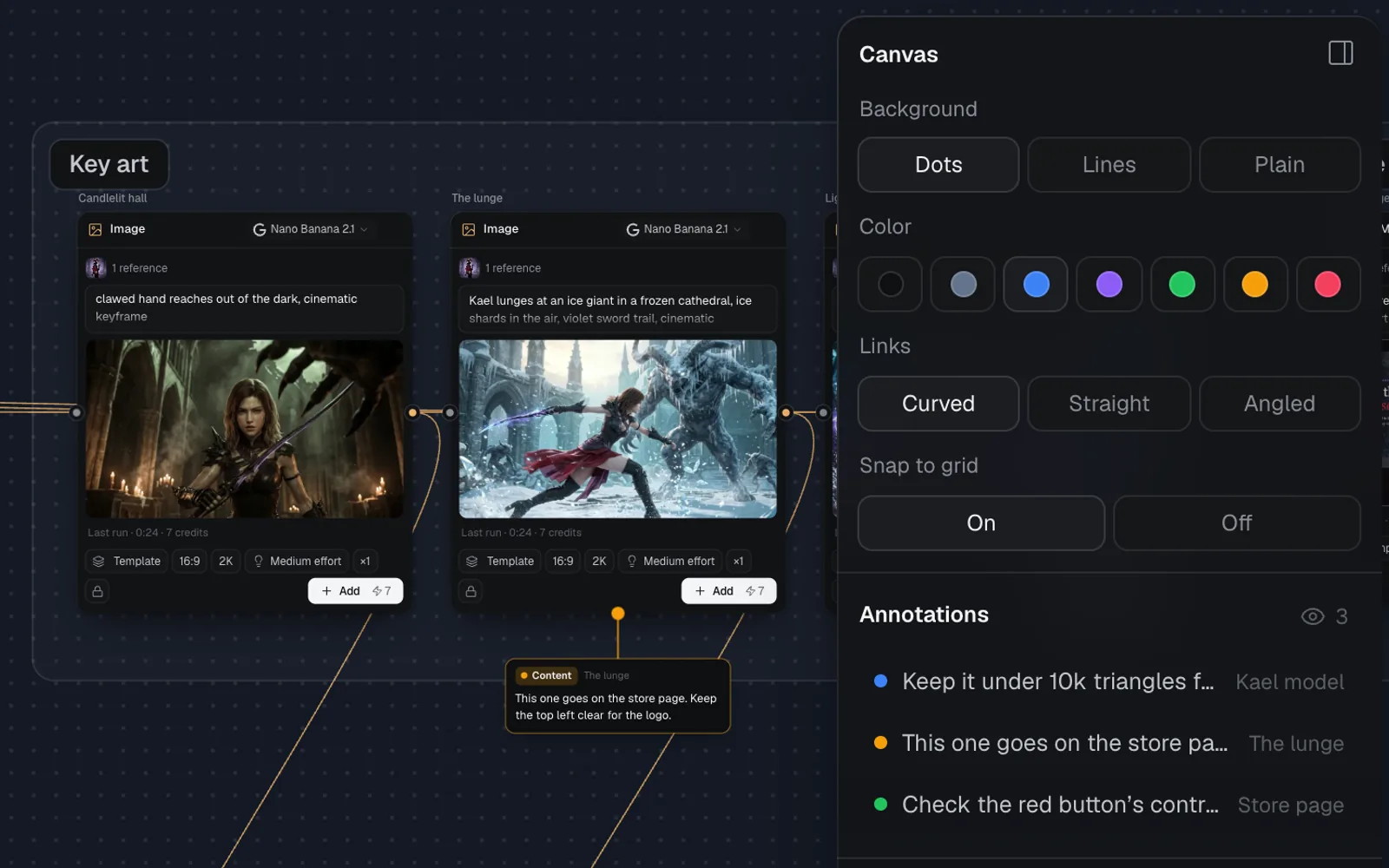Click The lunge prompt text field
This screenshot has width=1389, height=868.
(618, 309)
